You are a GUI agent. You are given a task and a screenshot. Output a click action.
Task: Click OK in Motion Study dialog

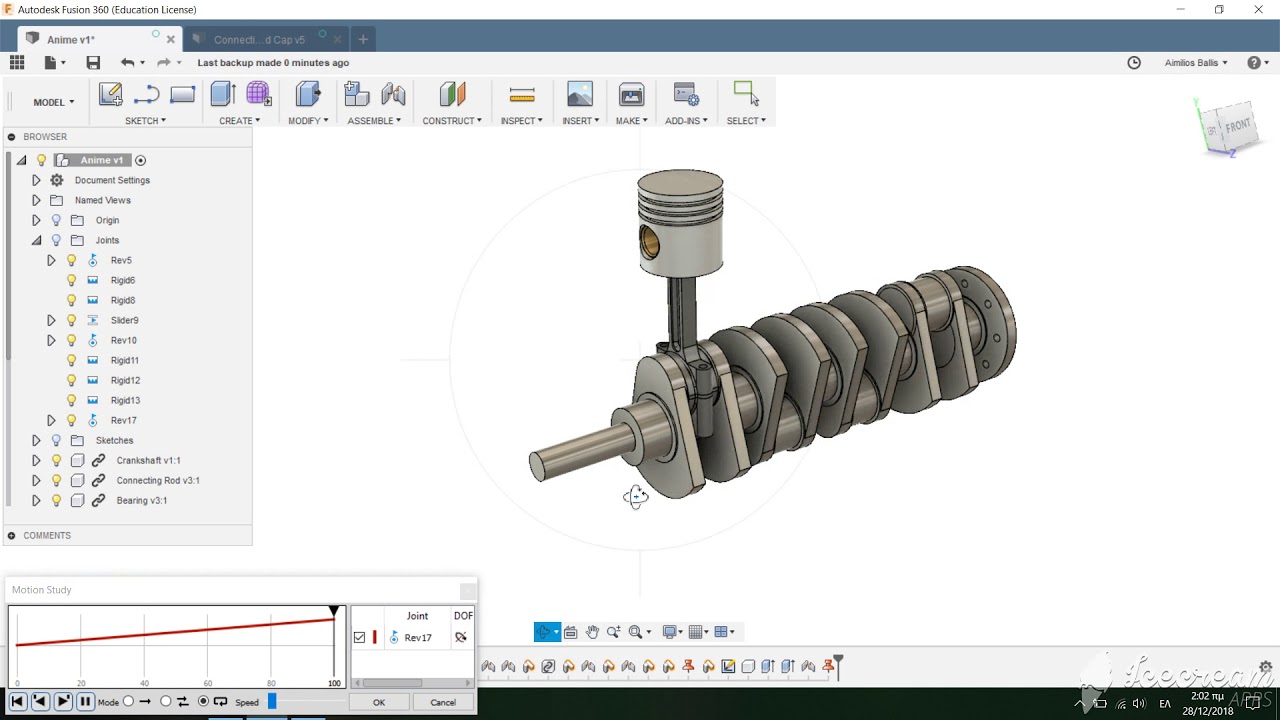pyautogui.click(x=379, y=702)
